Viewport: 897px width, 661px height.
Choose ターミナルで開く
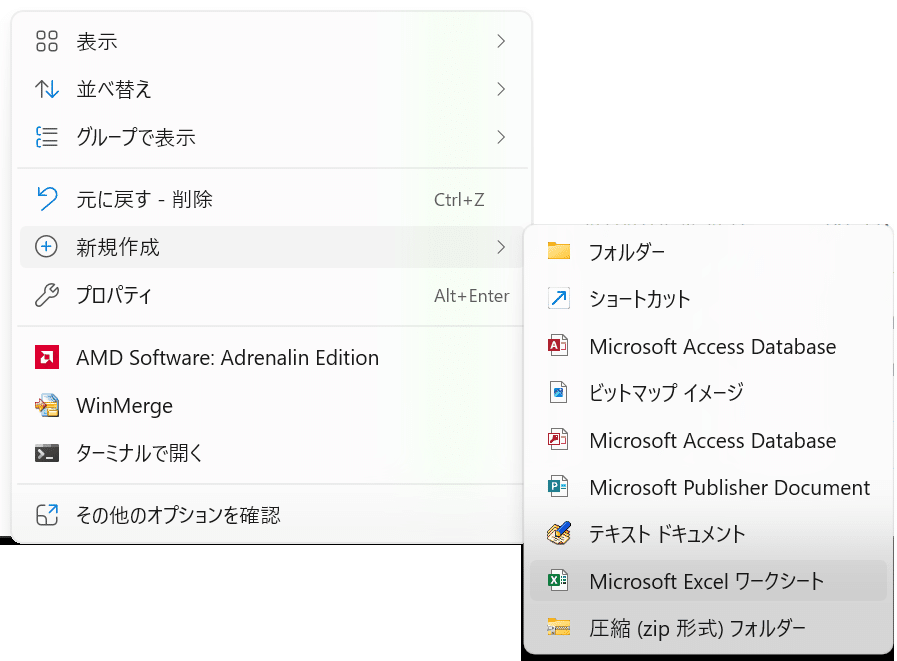pyautogui.click(x=272, y=453)
